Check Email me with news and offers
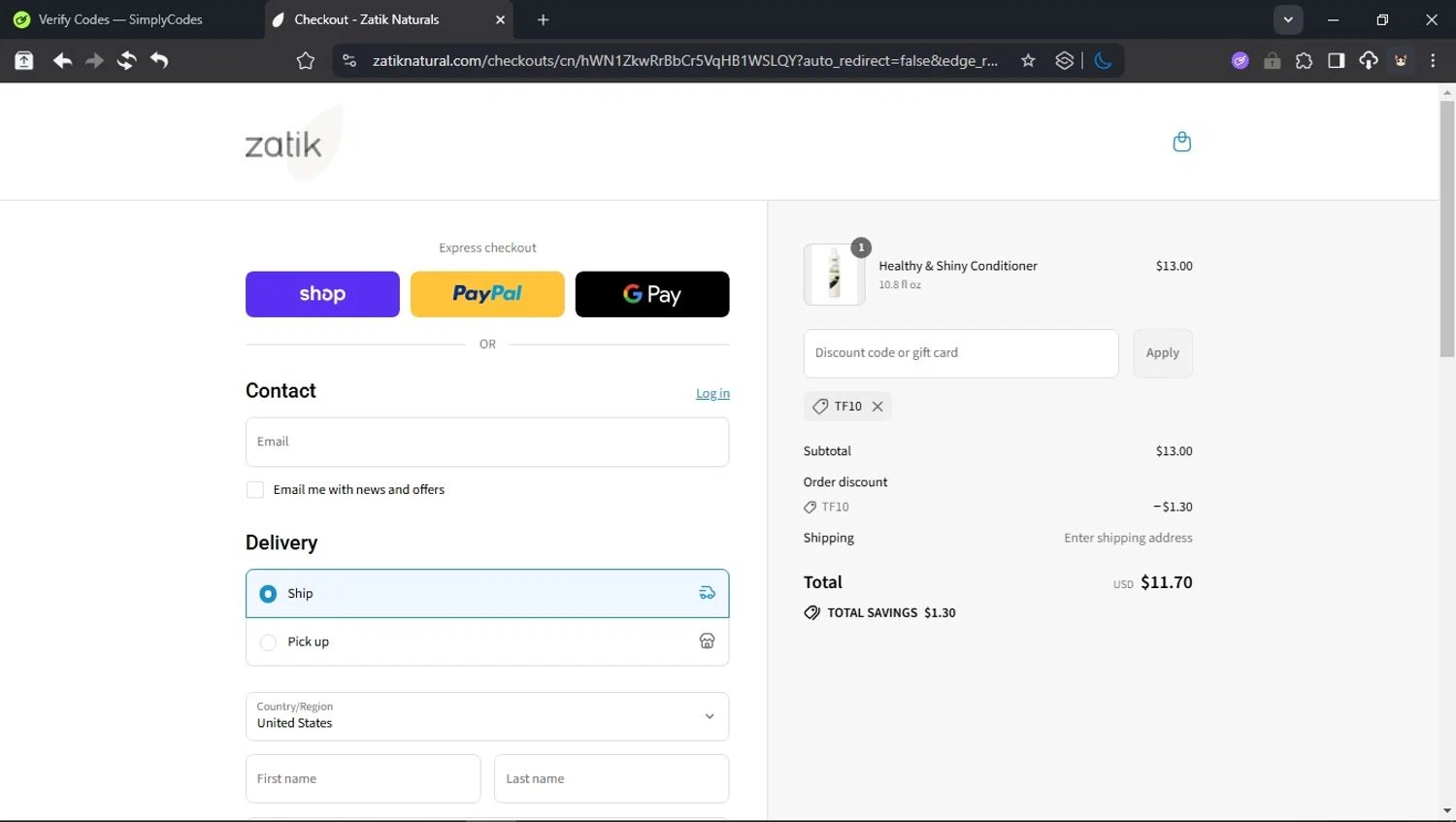The image size is (1456, 822). click(x=255, y=490)
